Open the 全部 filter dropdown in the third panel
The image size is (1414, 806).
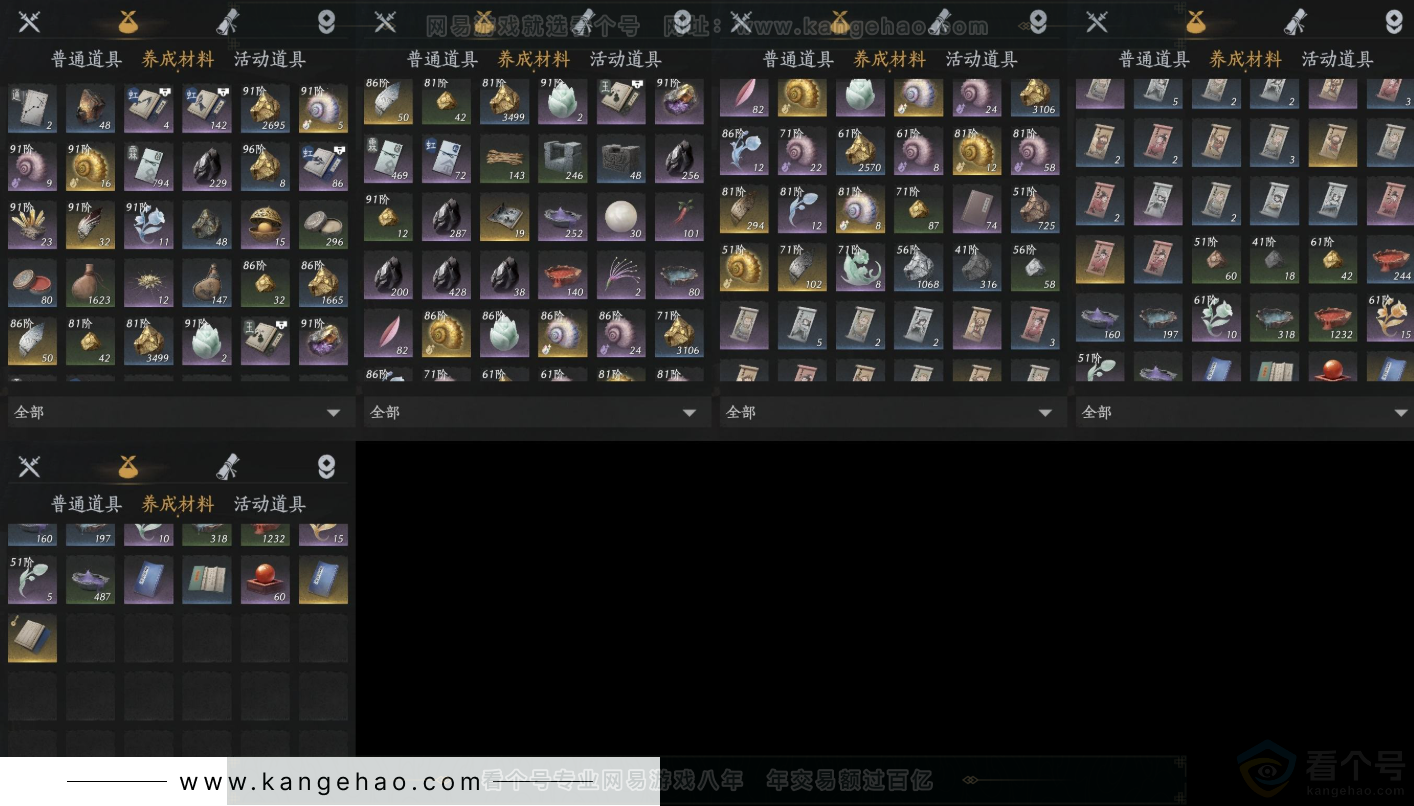click(x=892, y=411)
